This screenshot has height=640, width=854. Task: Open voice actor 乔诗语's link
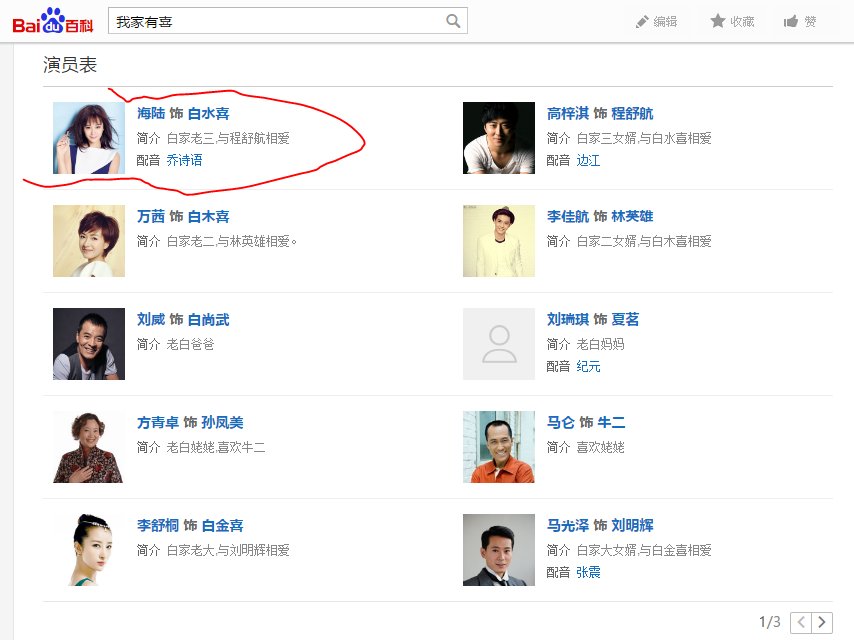(184, 160)
